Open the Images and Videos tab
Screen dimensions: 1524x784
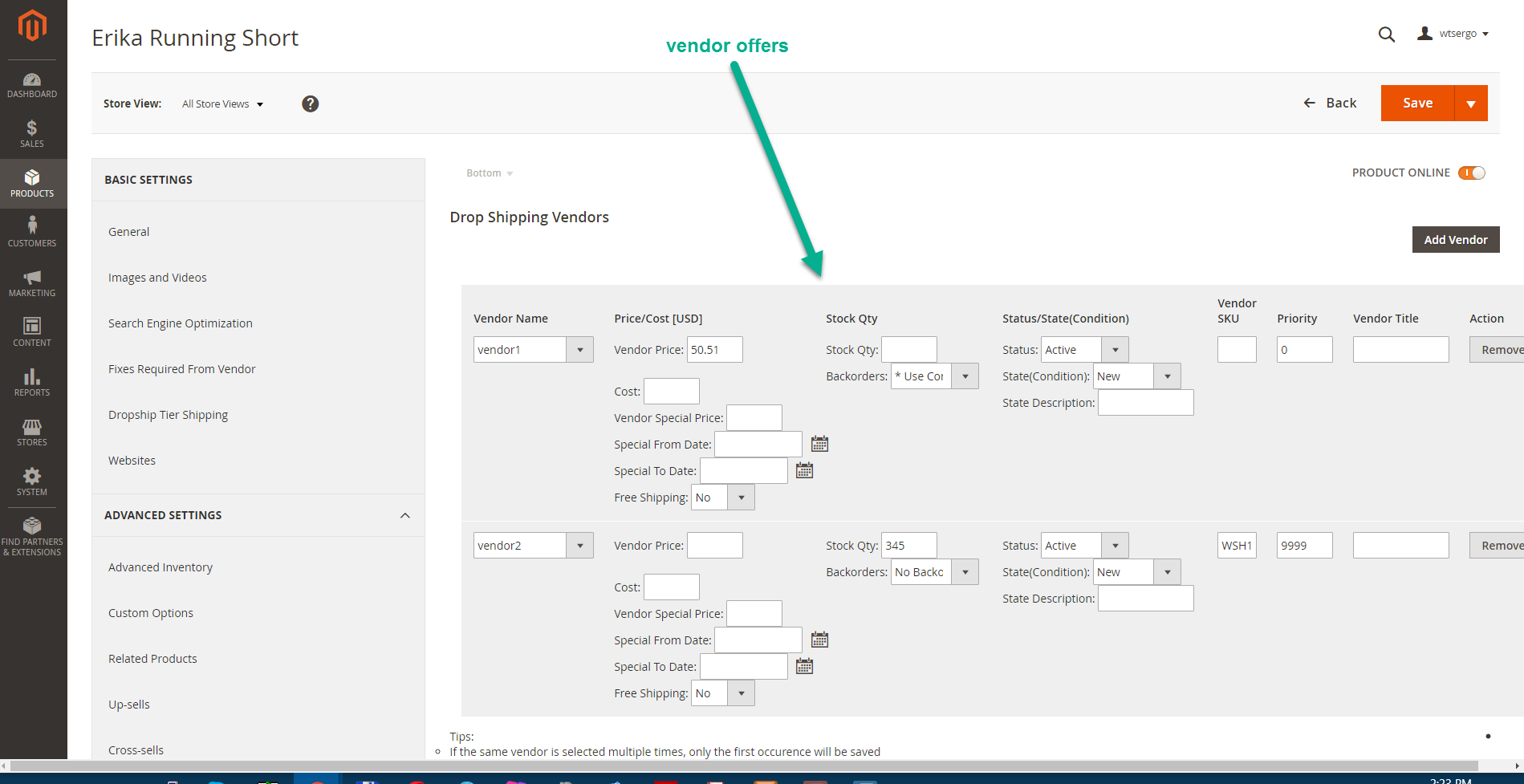157,278
